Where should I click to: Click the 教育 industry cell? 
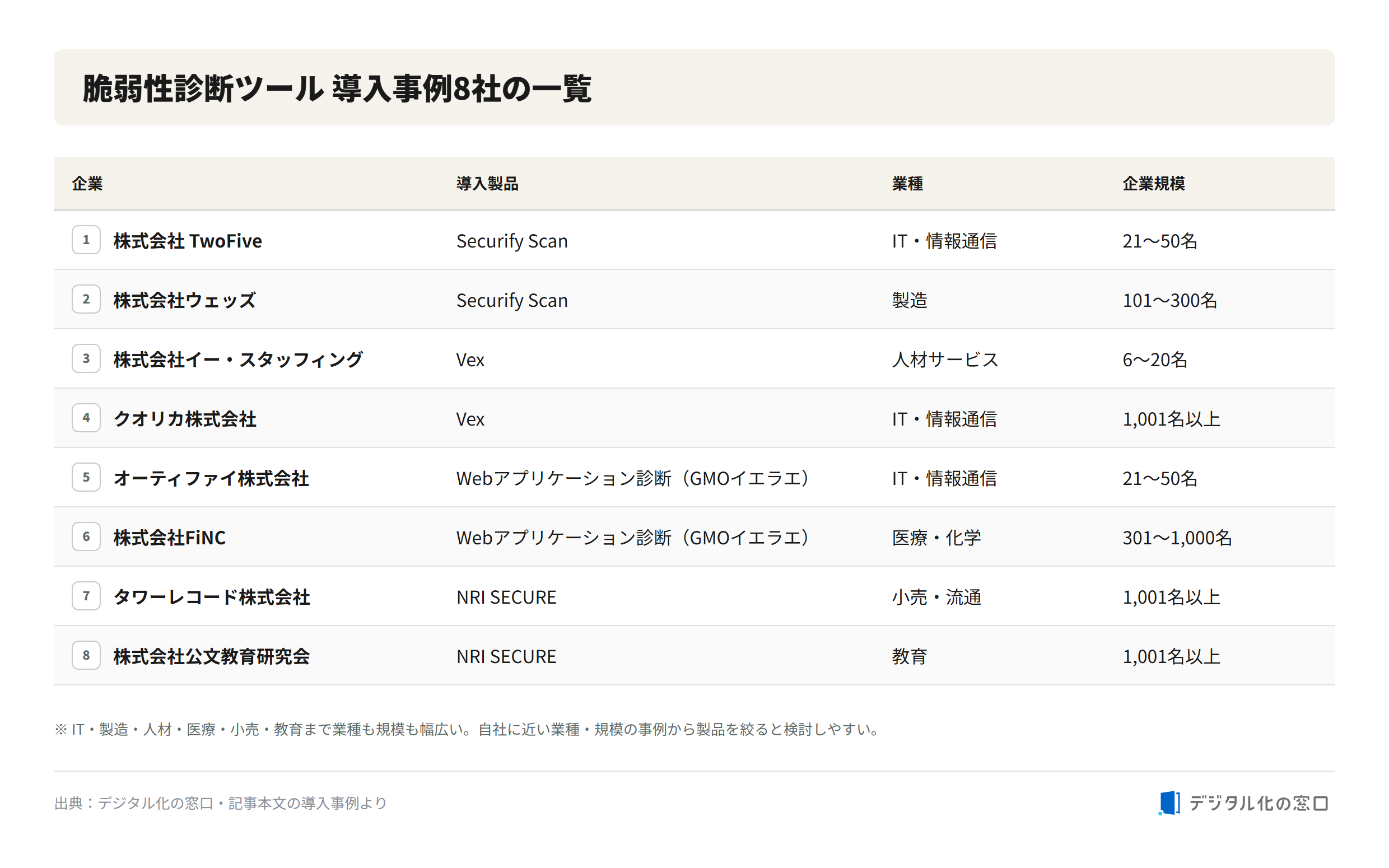pyautogui.click(x=910, y=656)
